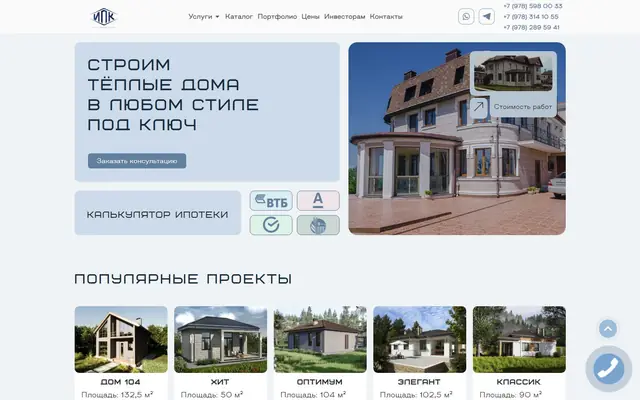This screenshot has height=400, width=640.
Task: Open the Контакты menu item
Action: coord(386,17)
